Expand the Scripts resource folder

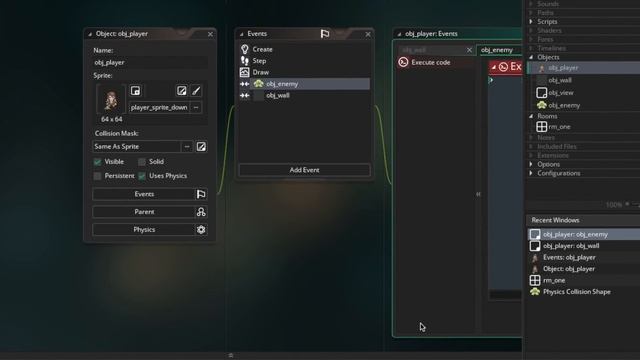click(531, 22)
